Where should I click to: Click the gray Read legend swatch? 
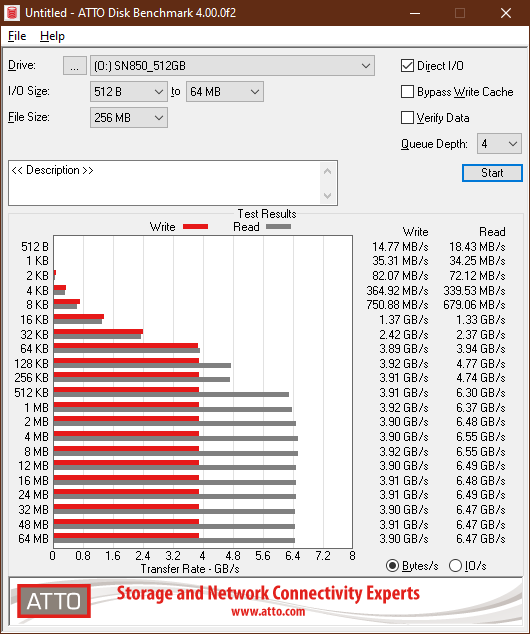[x=278, y=226]
